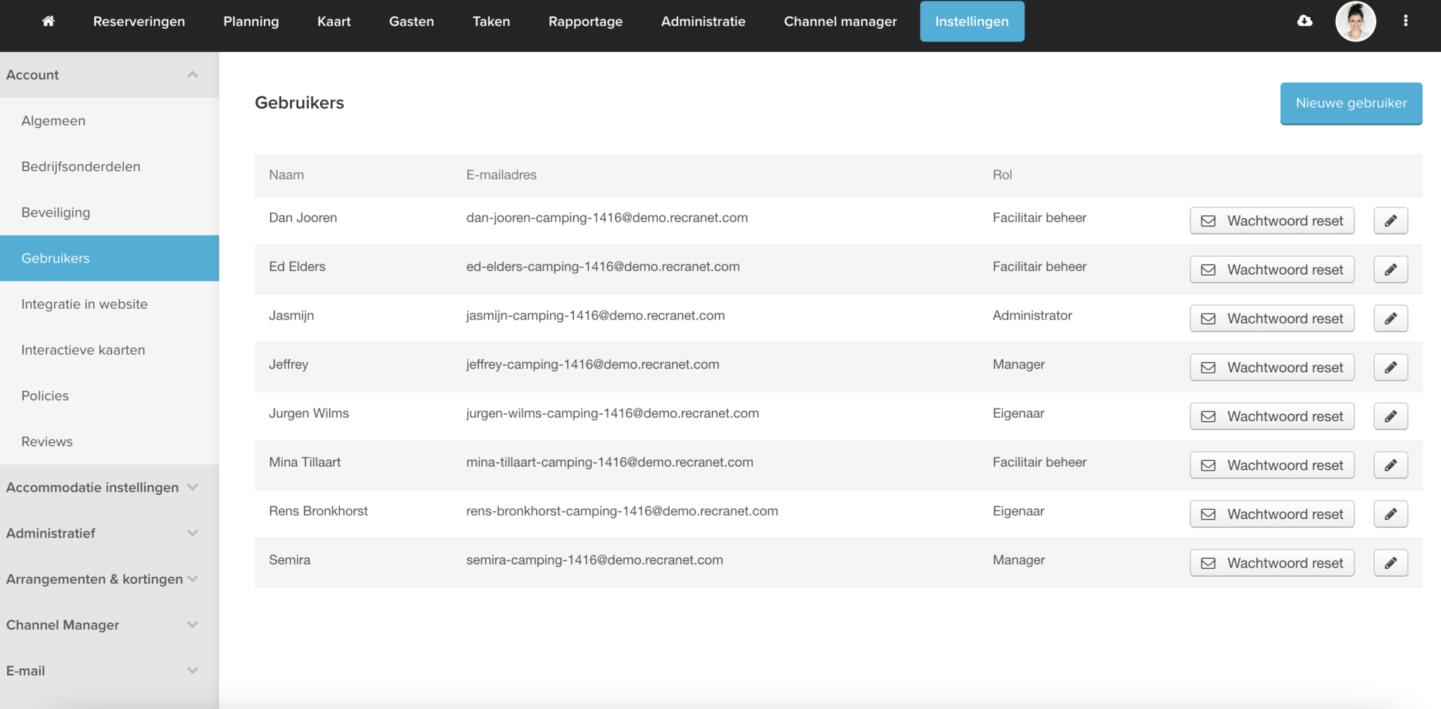
Task: Click the cloud download icon
Action: (1304, 21)
